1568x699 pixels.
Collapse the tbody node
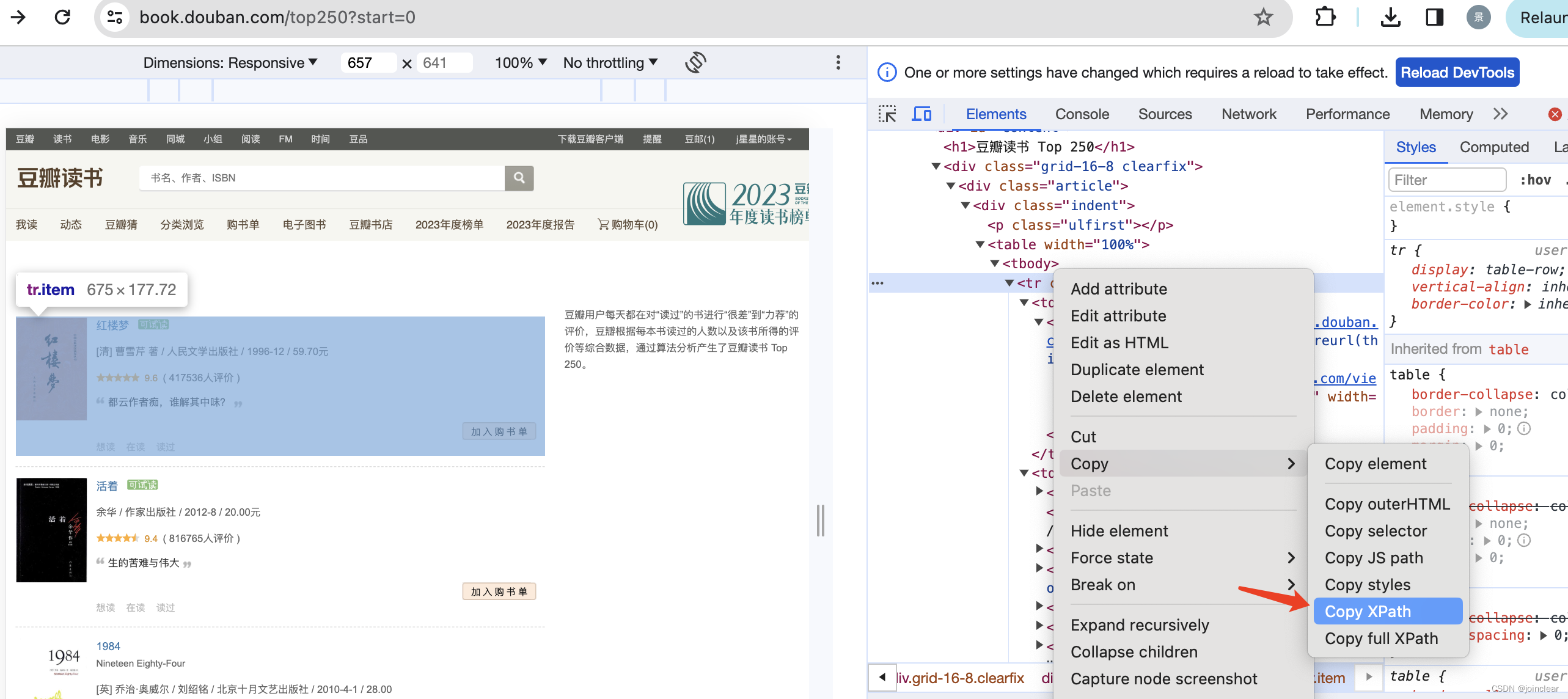(995, 263)
